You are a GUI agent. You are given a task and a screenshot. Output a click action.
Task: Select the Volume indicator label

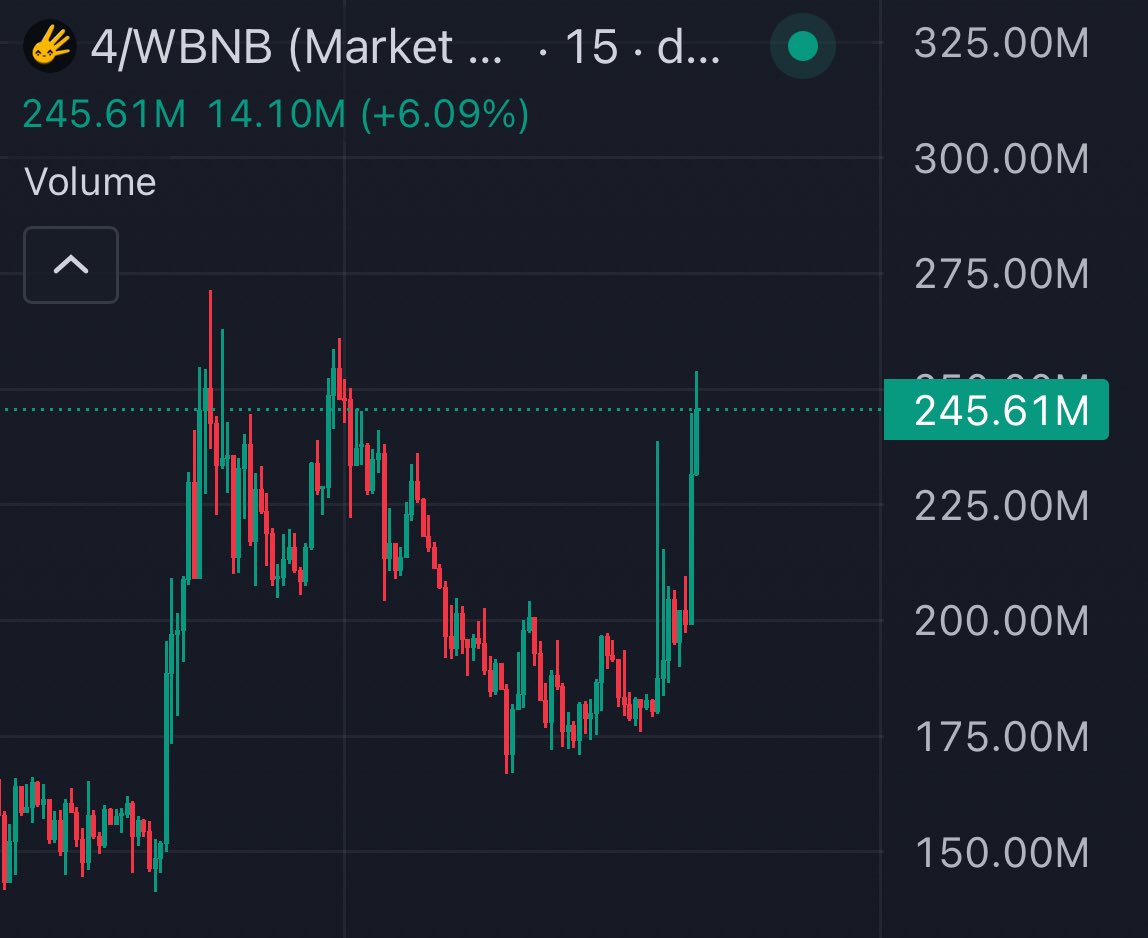point(90,182)
